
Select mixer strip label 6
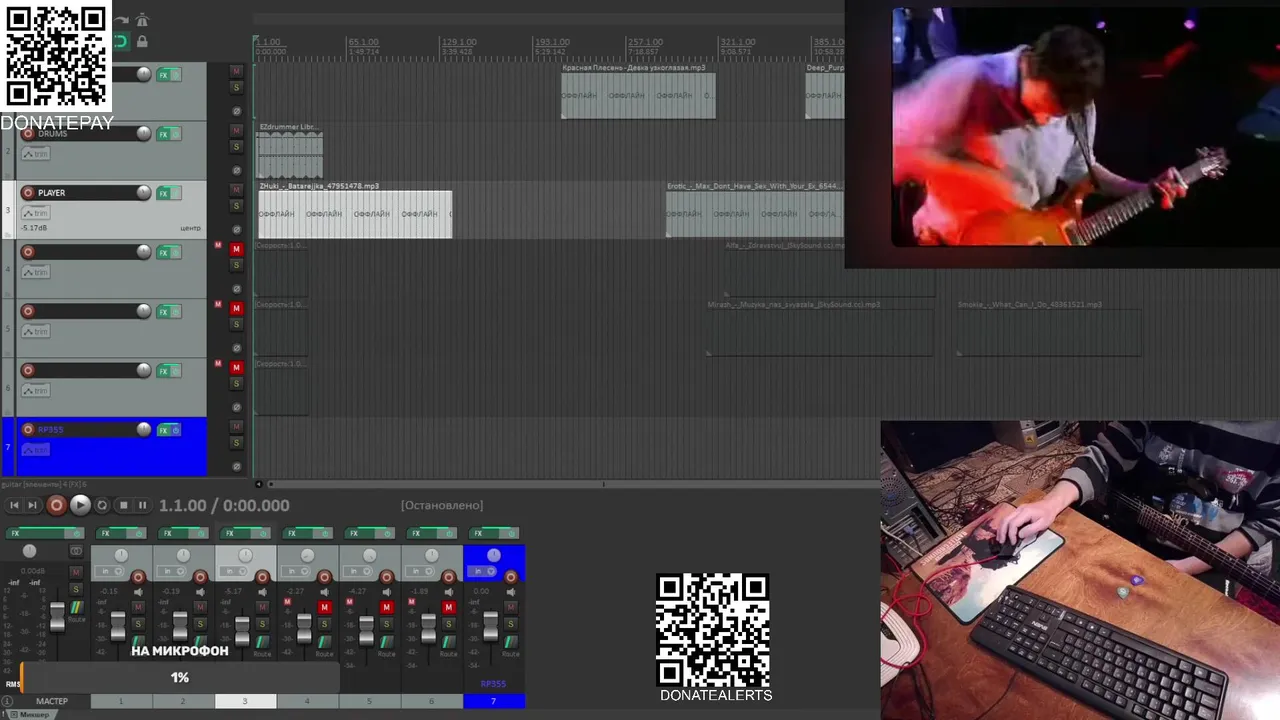(x=431, y=701)
